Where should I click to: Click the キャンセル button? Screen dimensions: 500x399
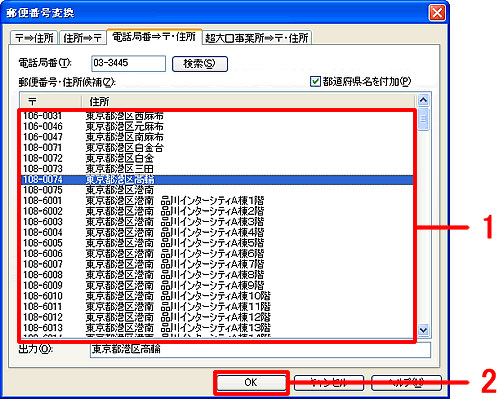point(329,383)
